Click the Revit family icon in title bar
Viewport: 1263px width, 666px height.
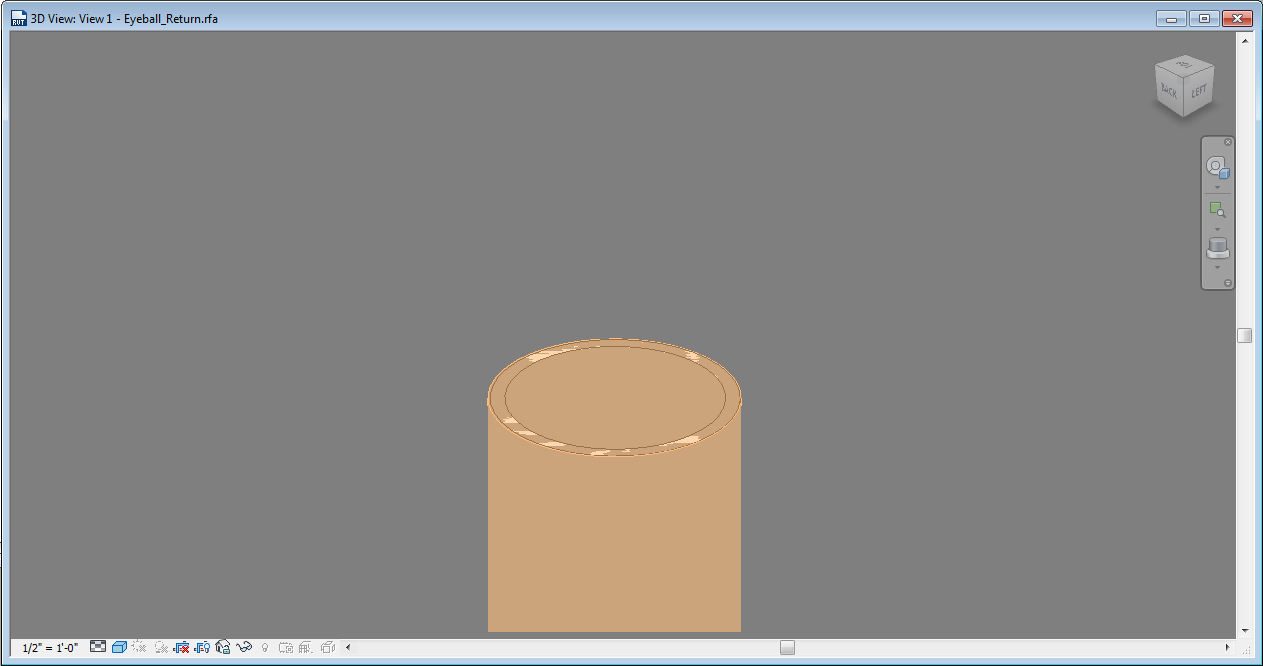pos(18,18)
